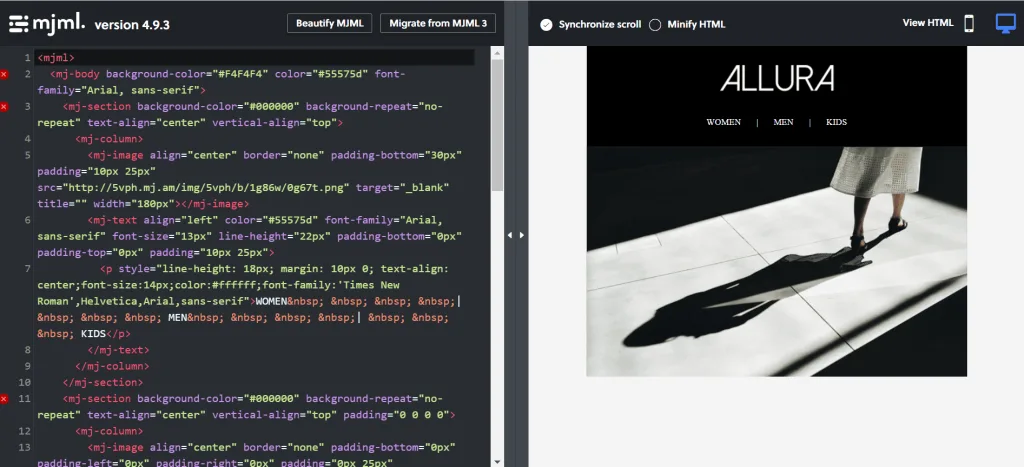Click line number 7 in gutter
The height and width of the screenshot is (467, 1024).
(x=27, y=269)
